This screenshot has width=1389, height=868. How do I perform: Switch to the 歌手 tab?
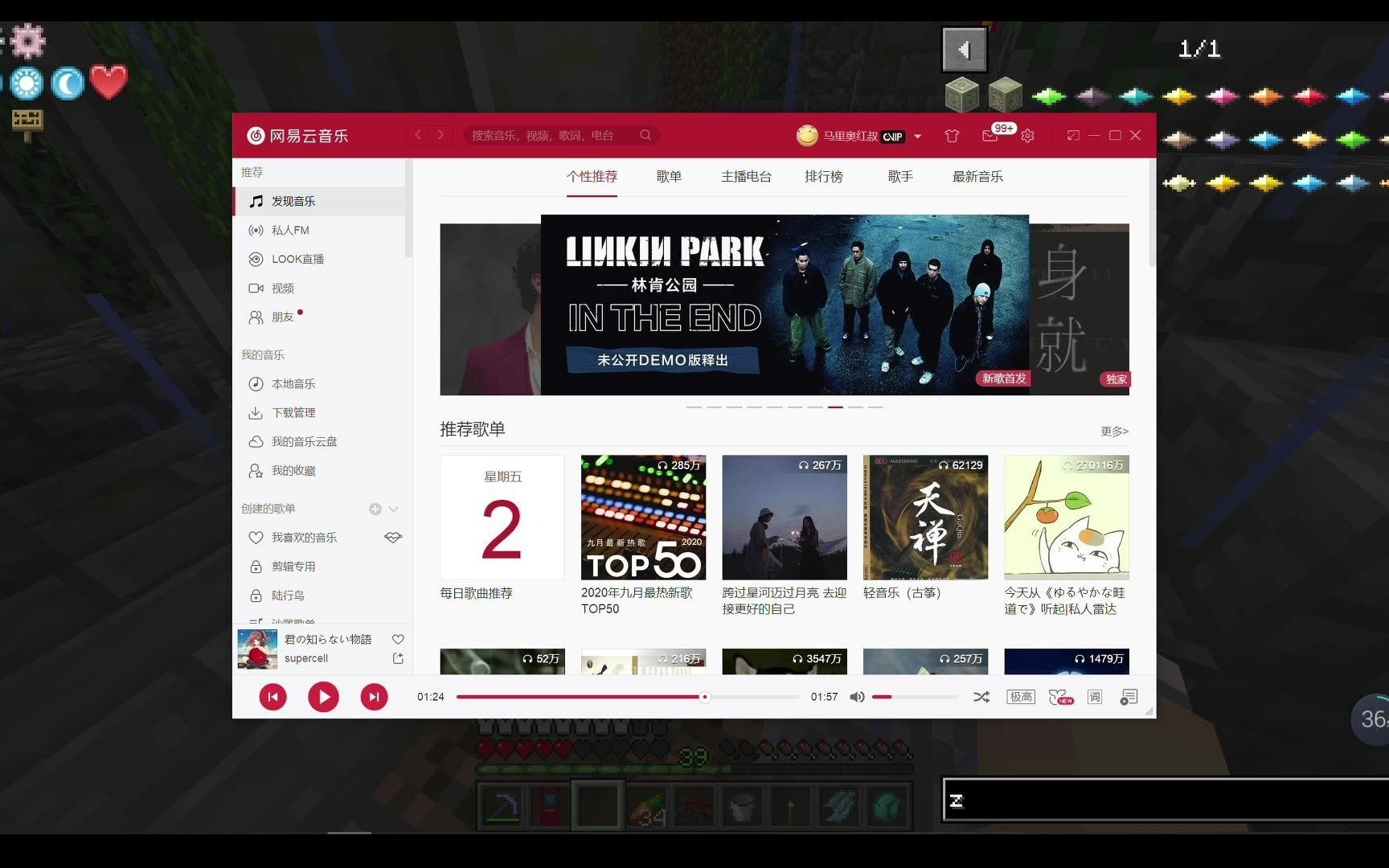point(900,176)
